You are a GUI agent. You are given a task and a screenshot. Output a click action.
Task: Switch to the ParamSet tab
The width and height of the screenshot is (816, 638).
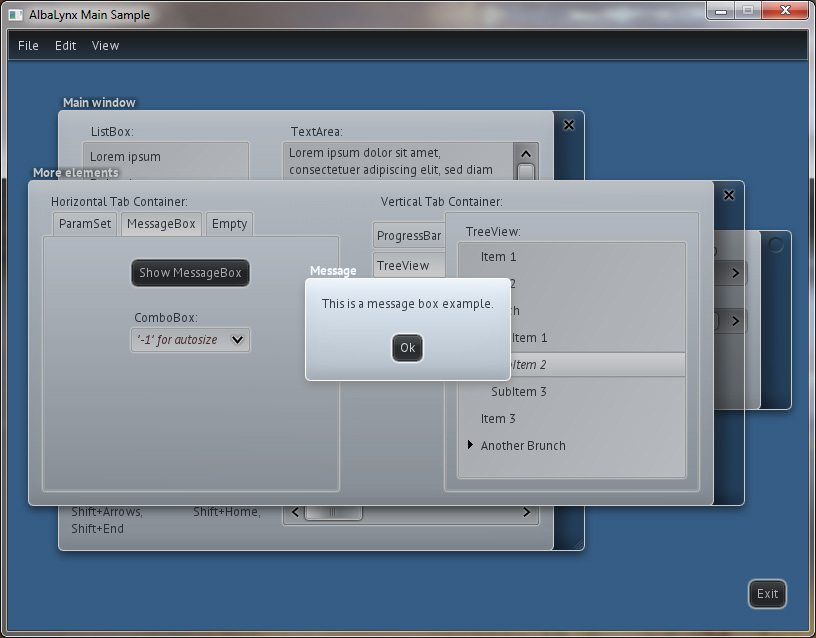[85, 224]
